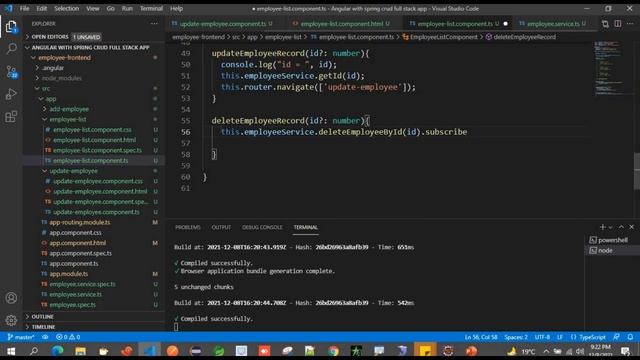640x360 pixels.
Task: Open the Terminal menu
Action: pos(151,9)
